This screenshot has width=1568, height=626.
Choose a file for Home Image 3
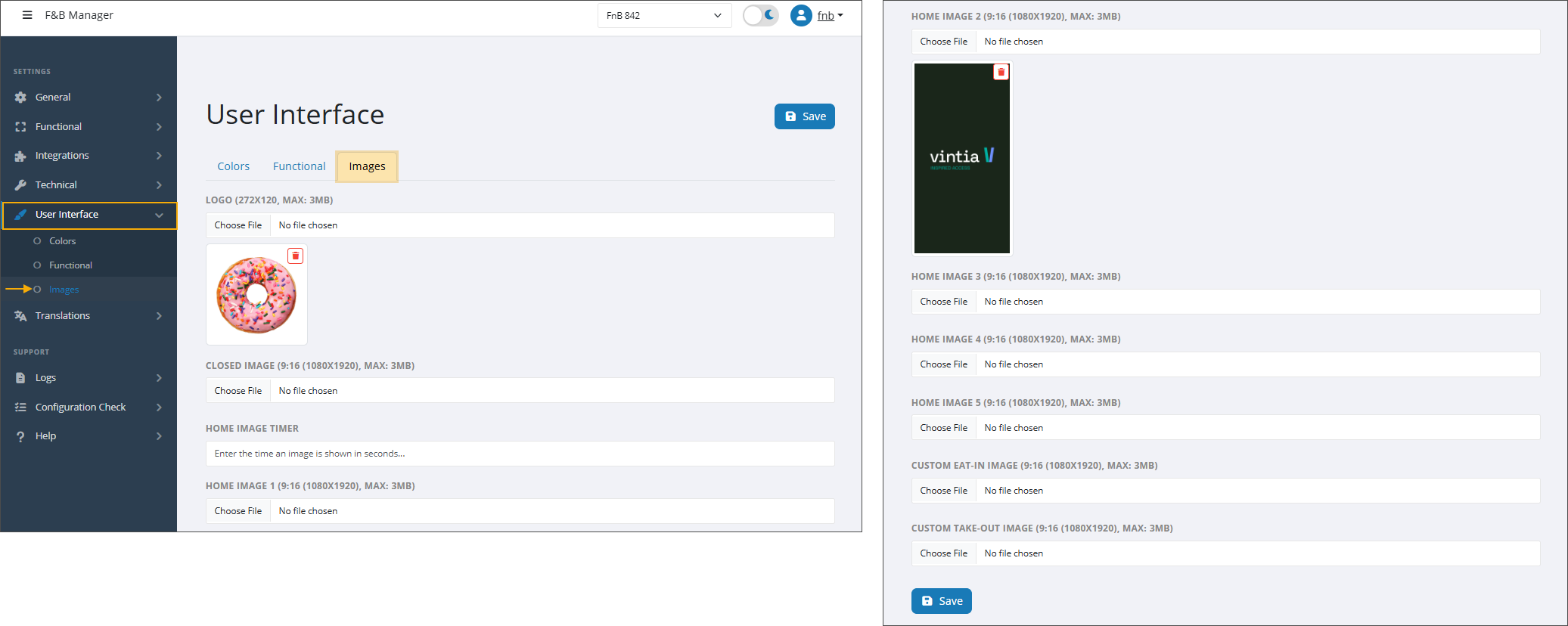tap(944, 302)
